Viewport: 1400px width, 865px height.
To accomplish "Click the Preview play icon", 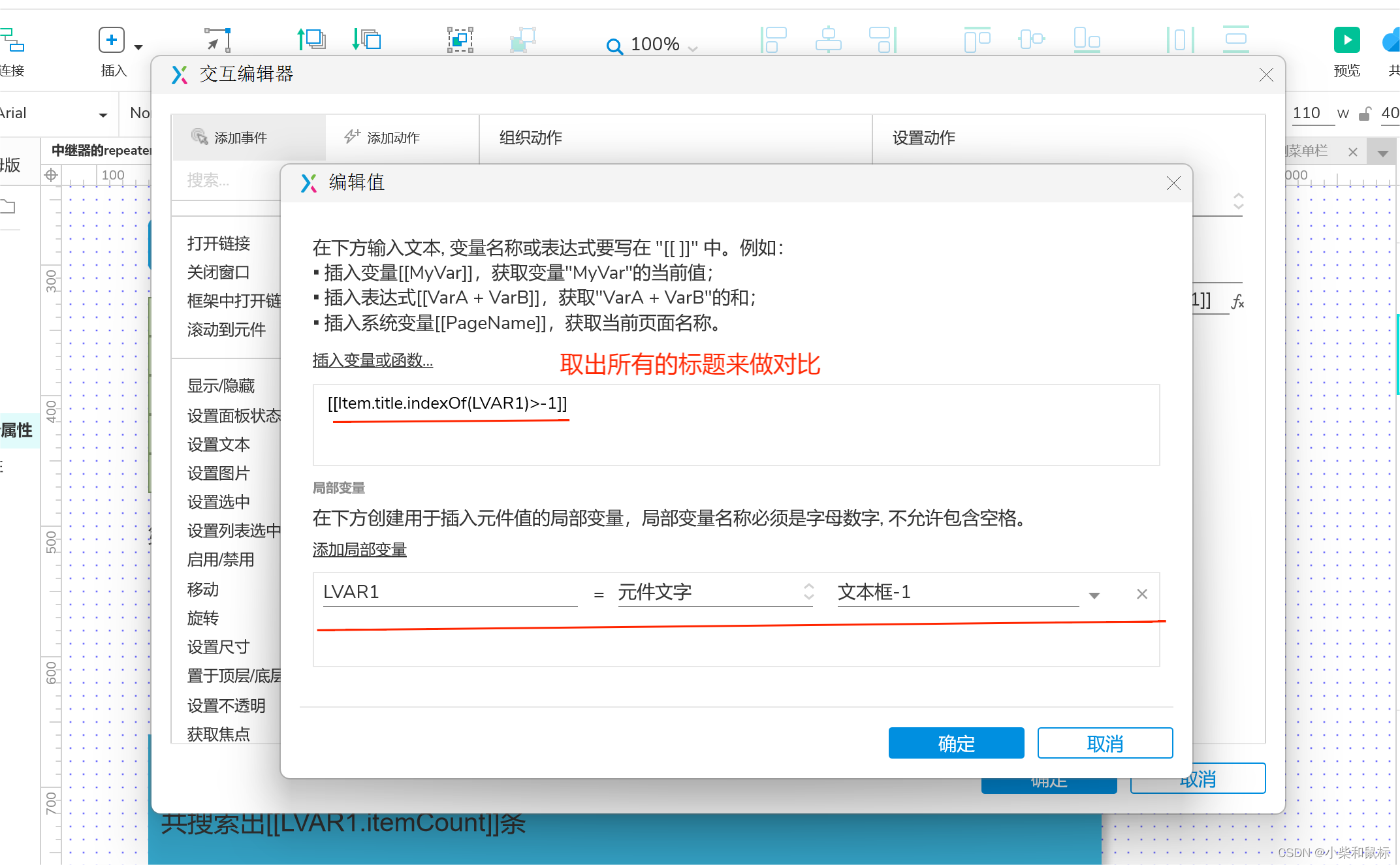I will 1346,40.
